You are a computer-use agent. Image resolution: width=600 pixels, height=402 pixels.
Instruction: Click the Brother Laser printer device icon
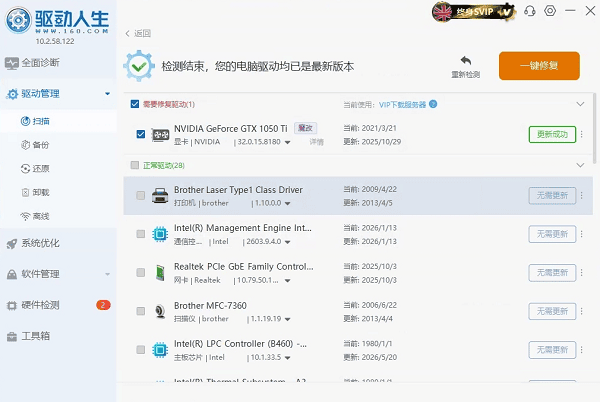point(160,196)
